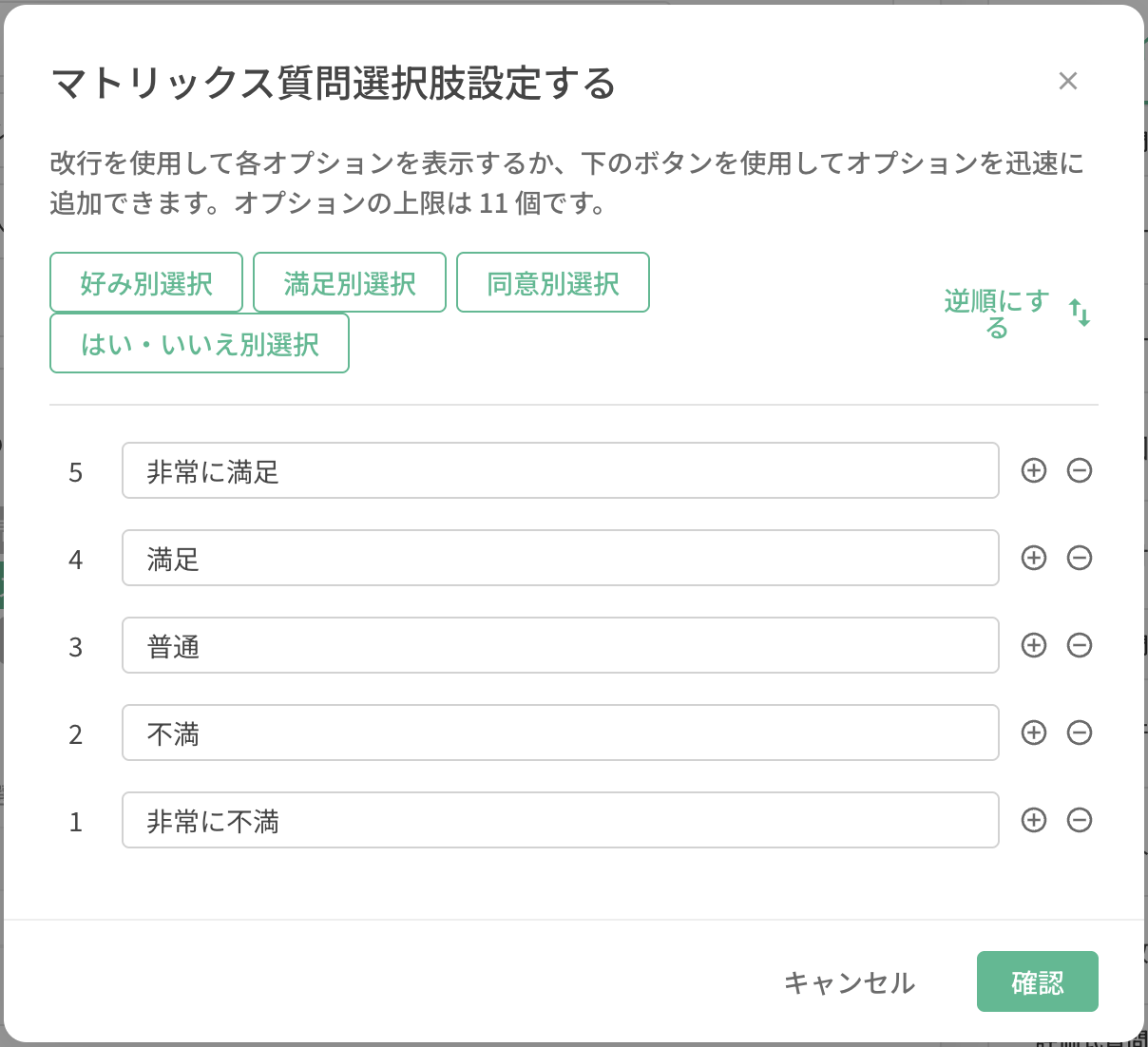Image resolution: width=1148 pixels, height=1047 pixels.
Task: Edit the 非常に不満 text field
Action: (x=561, y=820)
